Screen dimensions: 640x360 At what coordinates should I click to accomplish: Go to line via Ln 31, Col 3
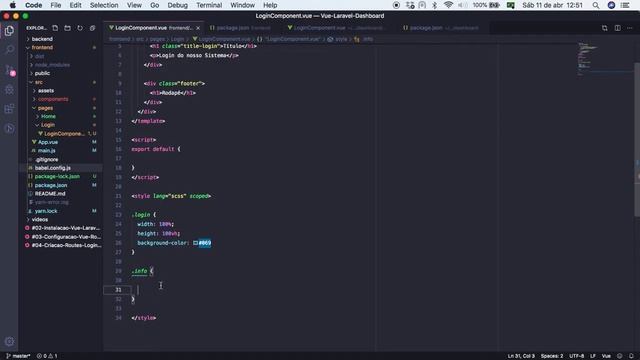pyautogui.click(x=521, y=356)
